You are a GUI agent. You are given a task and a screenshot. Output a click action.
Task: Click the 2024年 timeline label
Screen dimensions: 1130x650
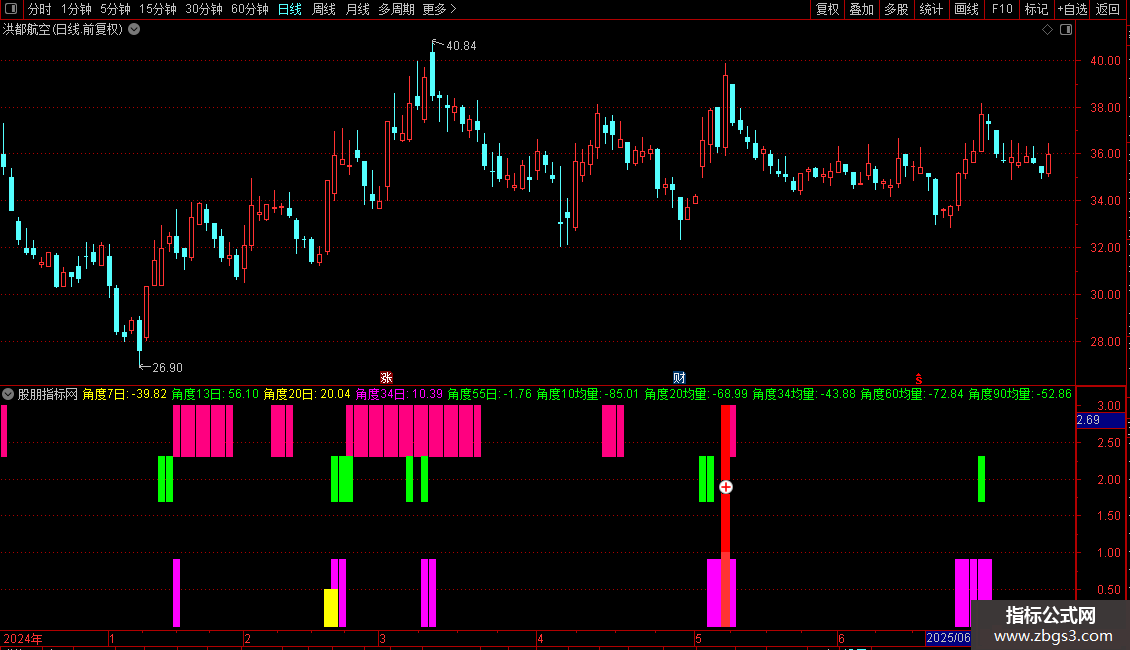(x=23, y=638)
